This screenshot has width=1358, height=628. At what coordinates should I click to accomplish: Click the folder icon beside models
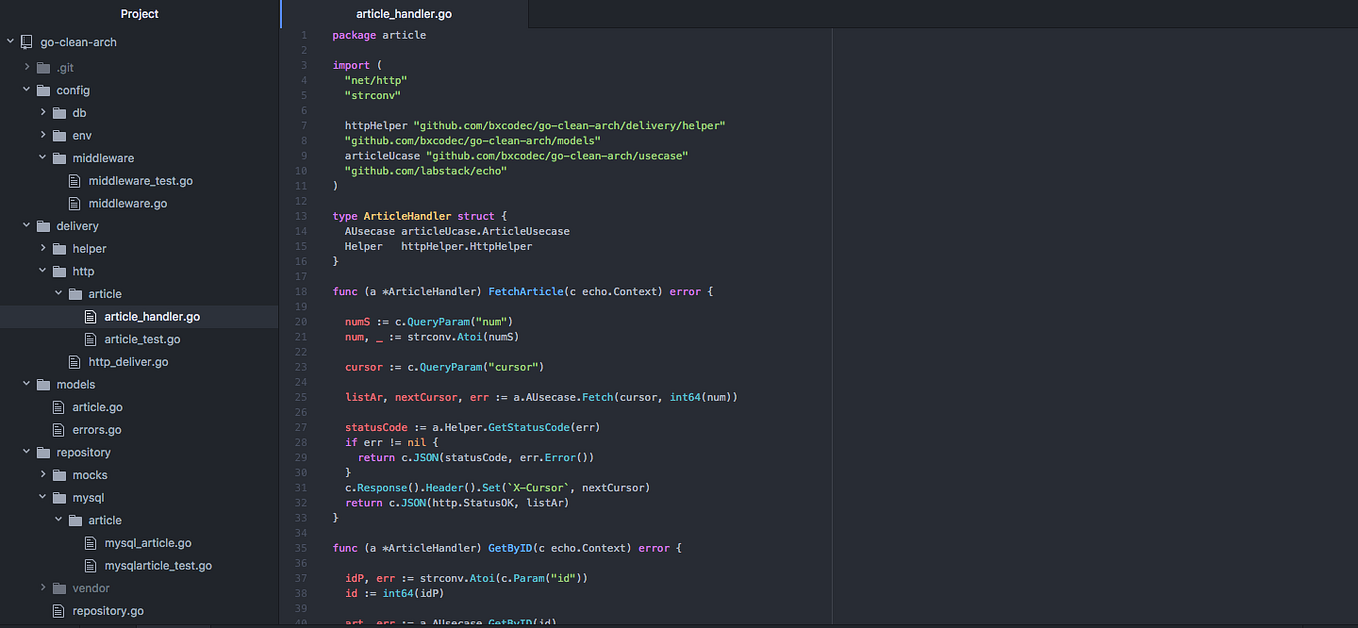pyautogui.click(x=43, y=385)
